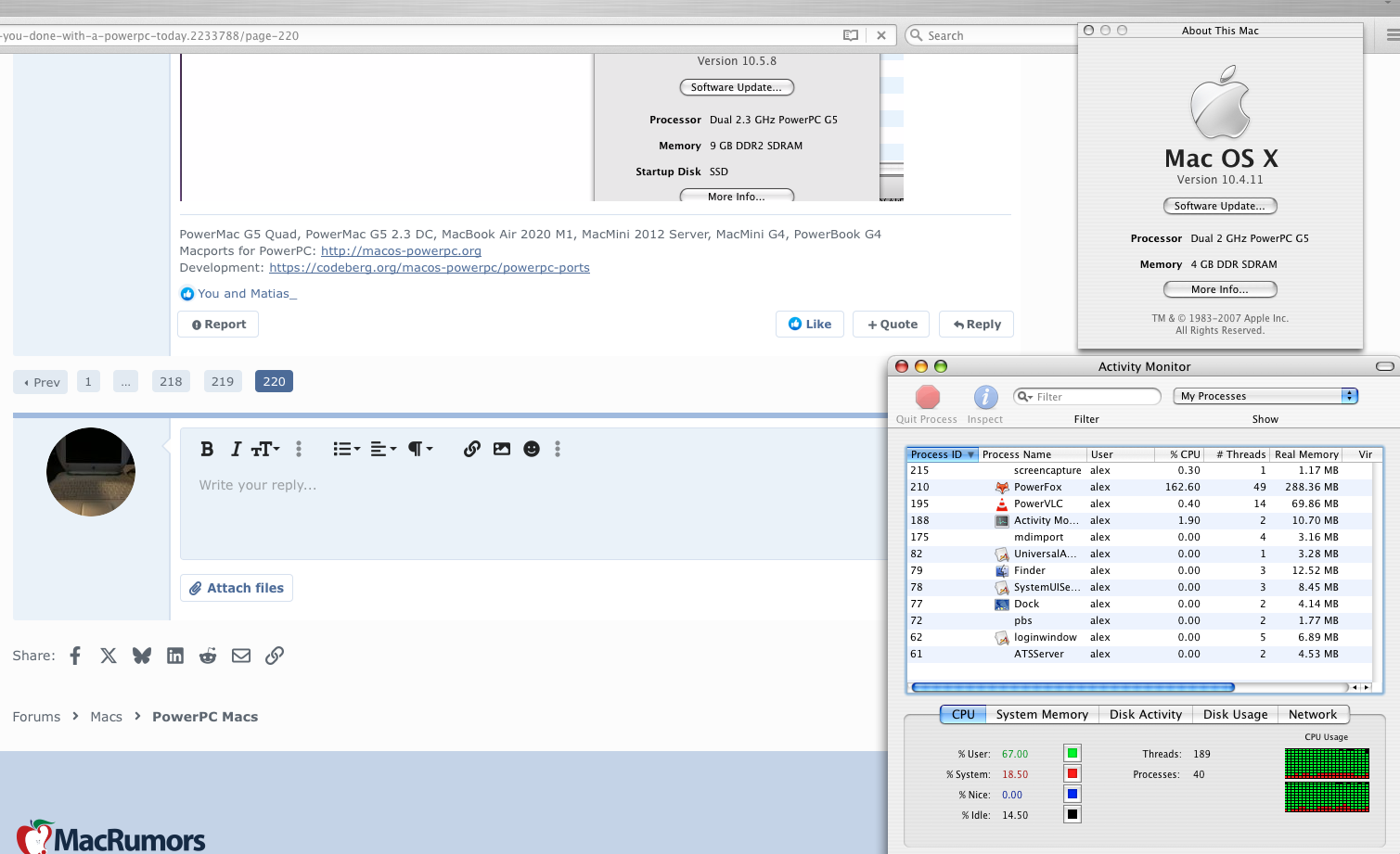Sort processes by the % CPU column
Image resolution: width=1400 pixels, height=854 pixels.
click(1179, 454)
